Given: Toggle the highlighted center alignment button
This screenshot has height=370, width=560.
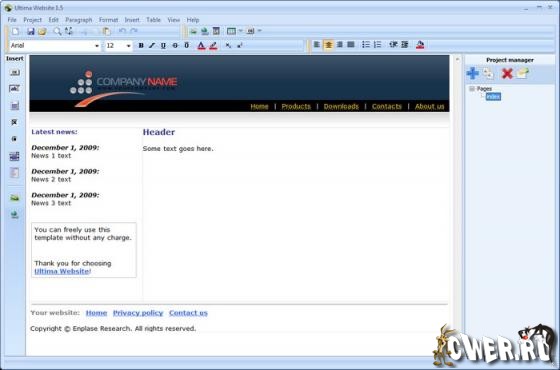Looking at the screenshot, I should tap(328, 45).
